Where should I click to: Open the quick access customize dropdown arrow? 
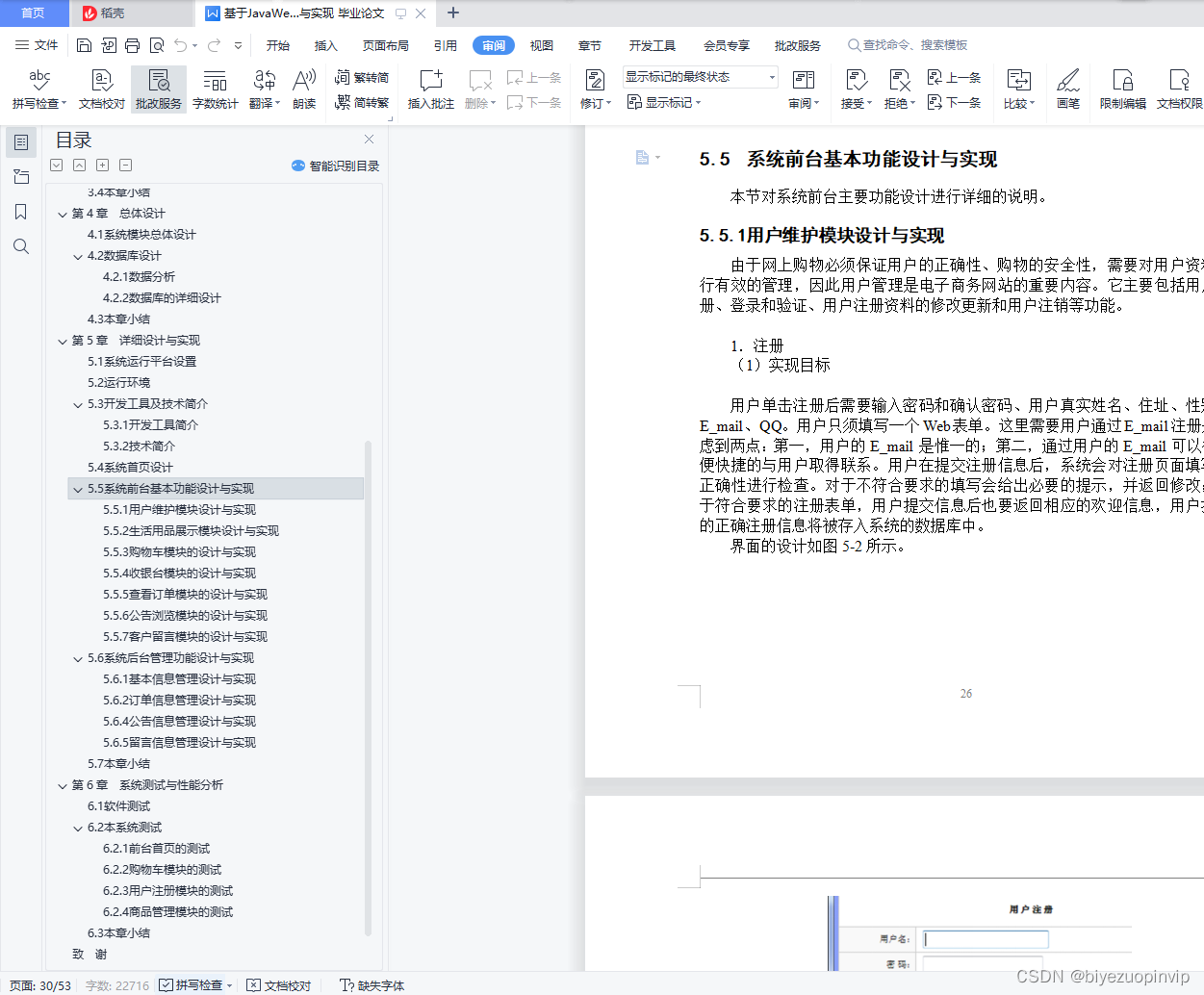click(x=238, y=45)
